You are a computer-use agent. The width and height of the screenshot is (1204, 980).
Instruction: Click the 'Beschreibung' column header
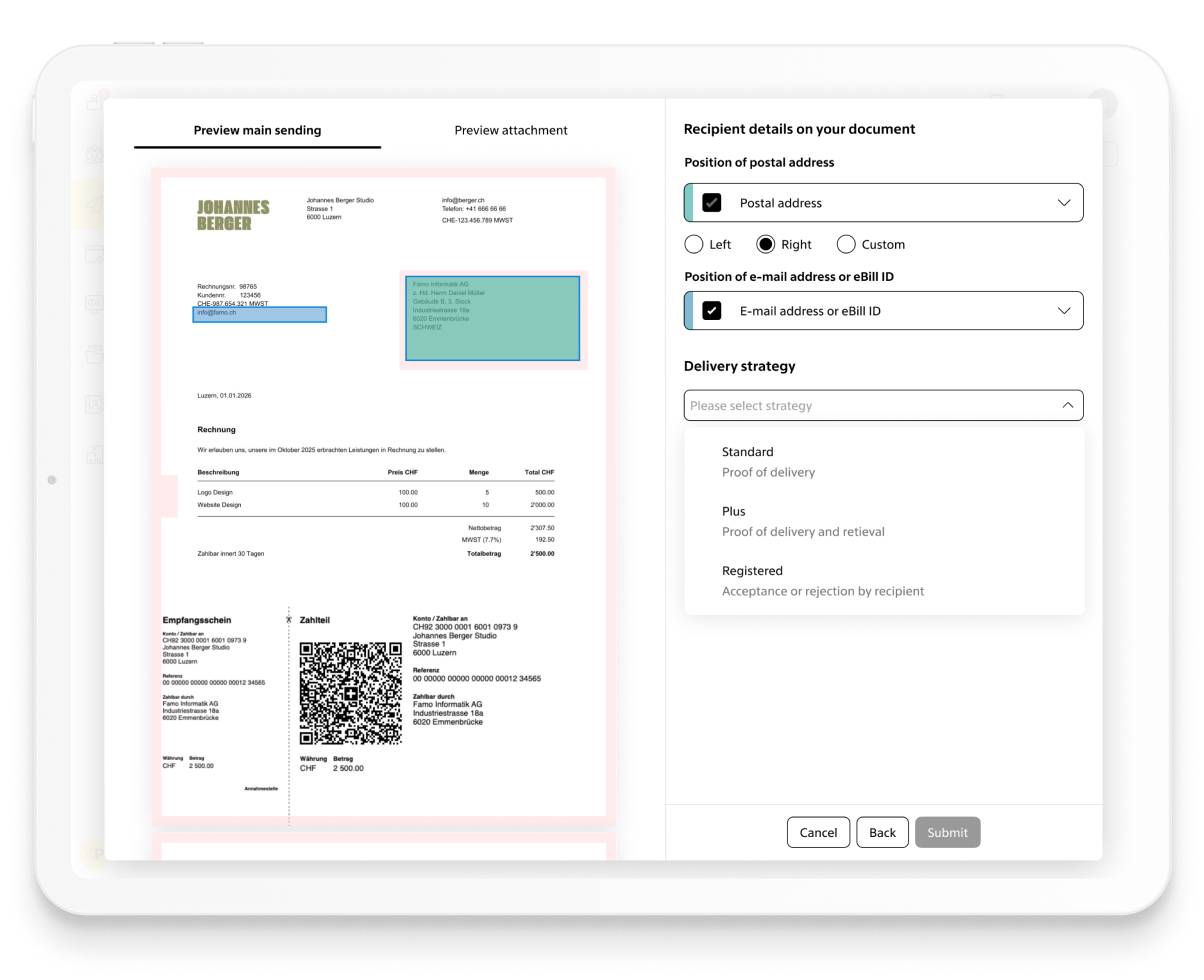point(219,472)
